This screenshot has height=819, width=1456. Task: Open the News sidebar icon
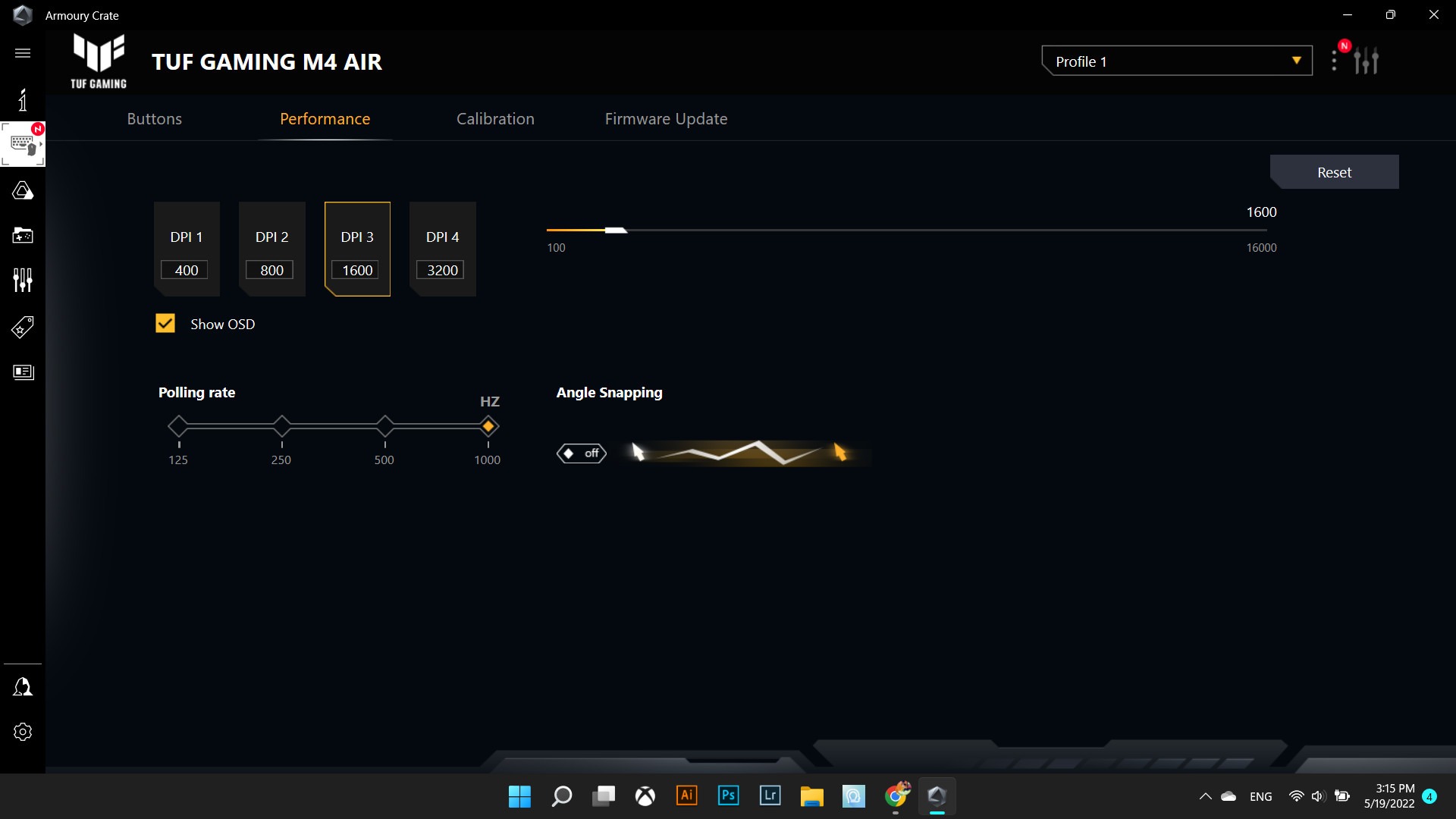tap(23, 372)
